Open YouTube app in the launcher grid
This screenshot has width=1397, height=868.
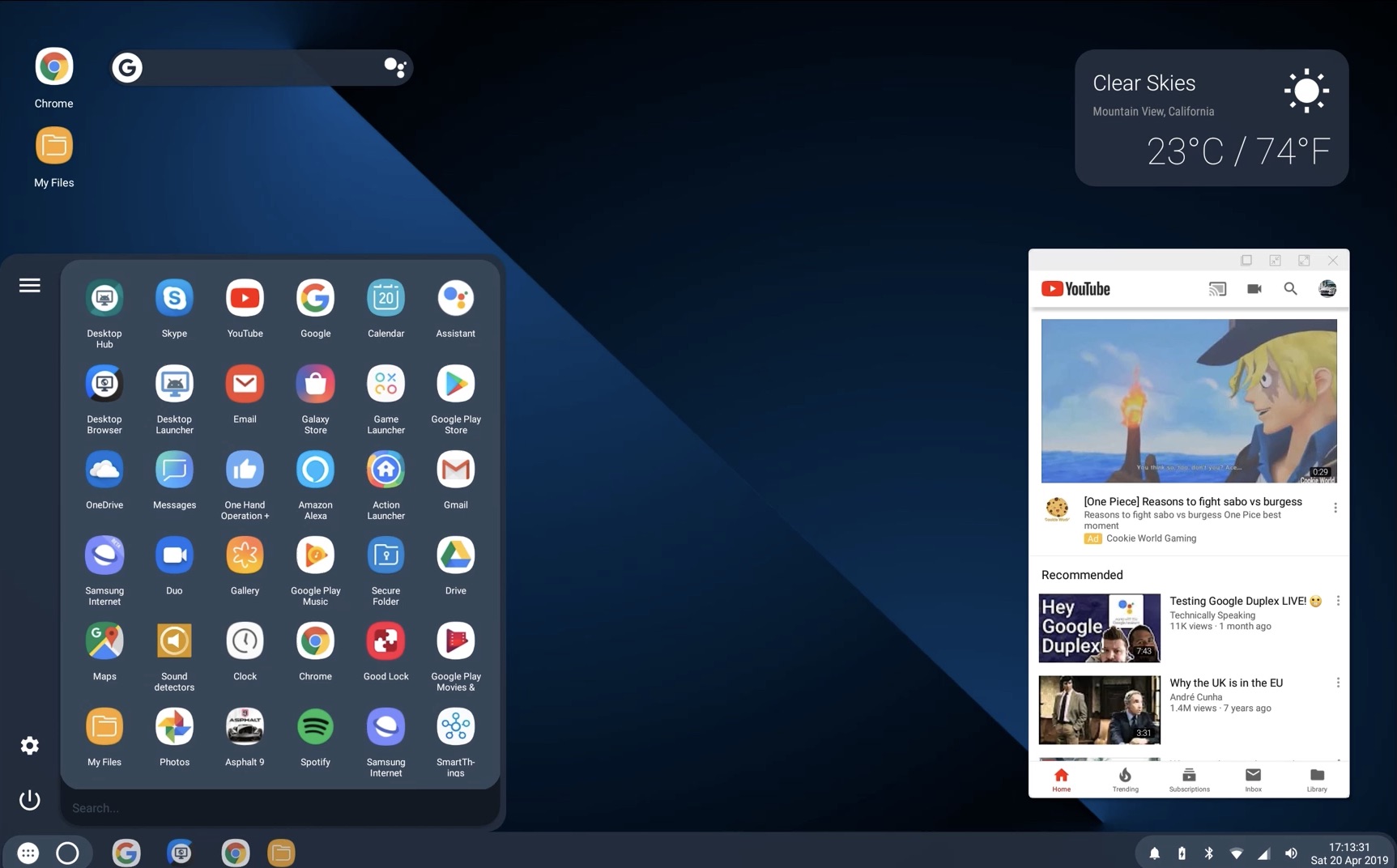click(x=245, y=298)
